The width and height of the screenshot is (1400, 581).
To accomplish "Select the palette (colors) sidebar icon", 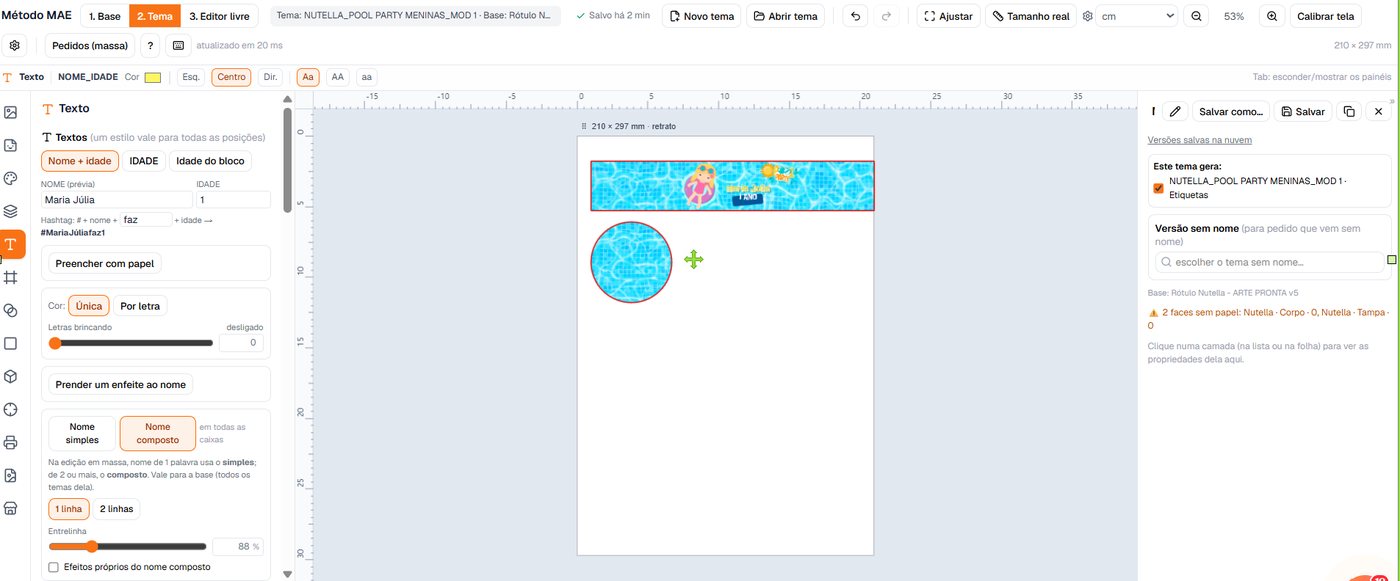I will 11,179.
